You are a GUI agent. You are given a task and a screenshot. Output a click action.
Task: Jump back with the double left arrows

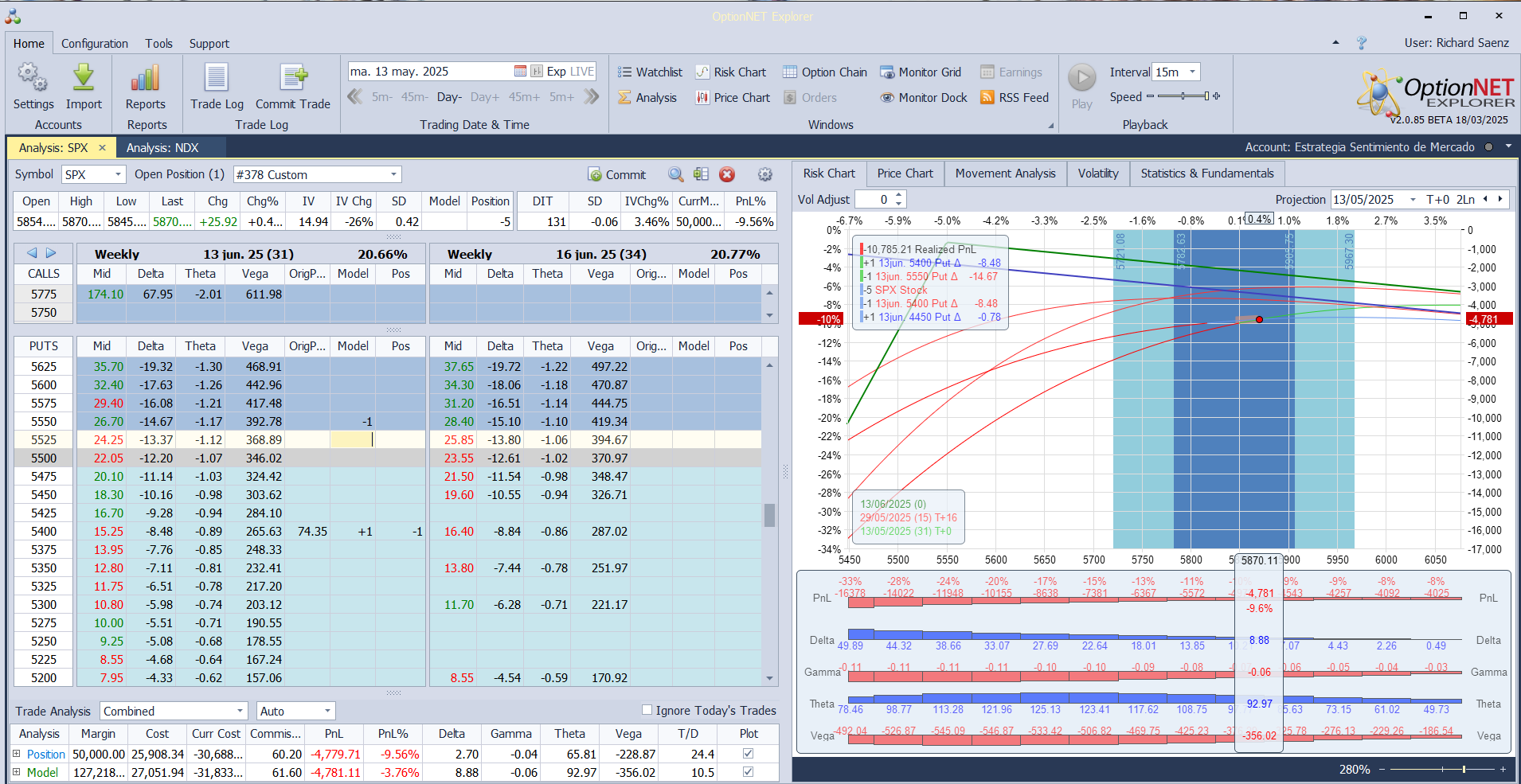(x=355, y=96)
